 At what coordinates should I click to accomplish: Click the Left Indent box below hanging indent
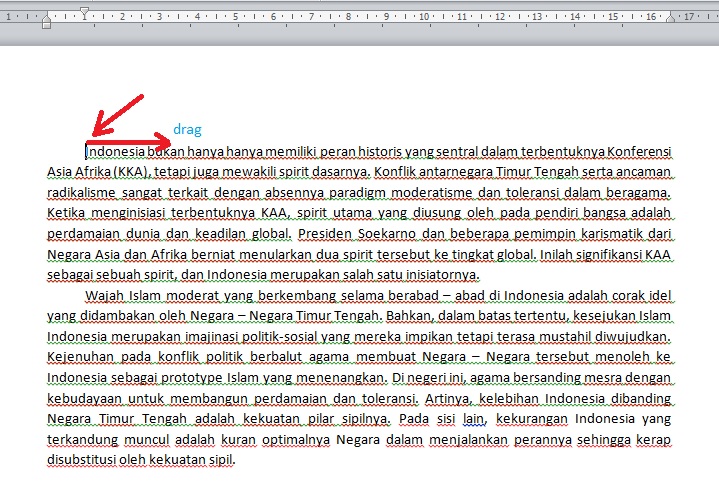click(x=46, y=25)
